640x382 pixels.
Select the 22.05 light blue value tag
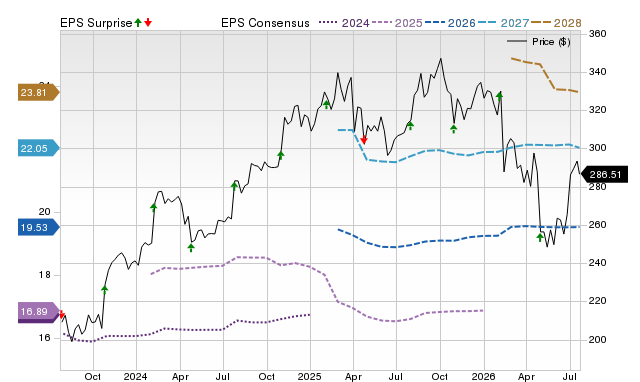[x=39, y=148]
